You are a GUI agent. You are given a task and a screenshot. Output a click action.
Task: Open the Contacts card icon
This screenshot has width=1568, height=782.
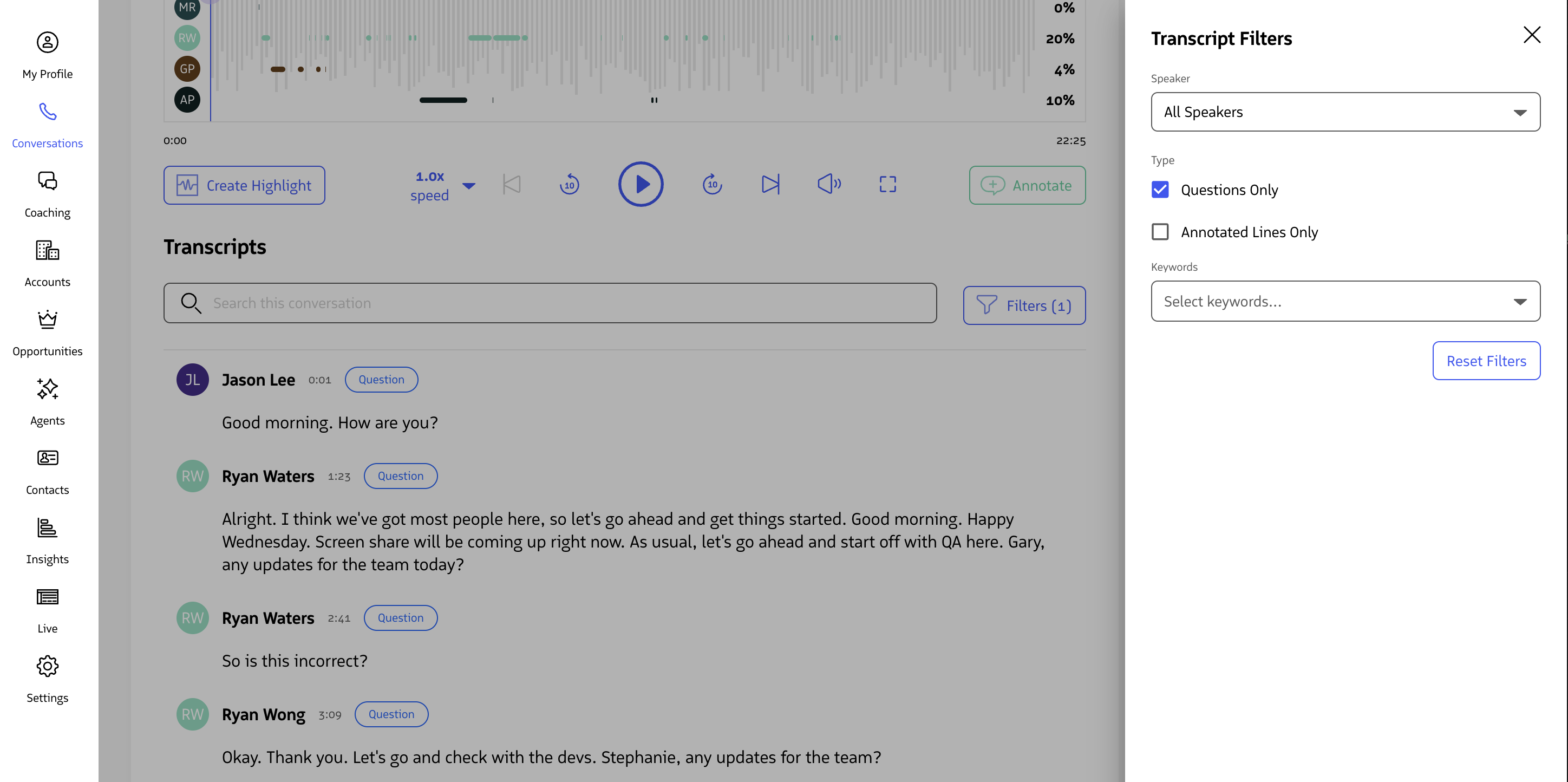[x=48, y=458]
